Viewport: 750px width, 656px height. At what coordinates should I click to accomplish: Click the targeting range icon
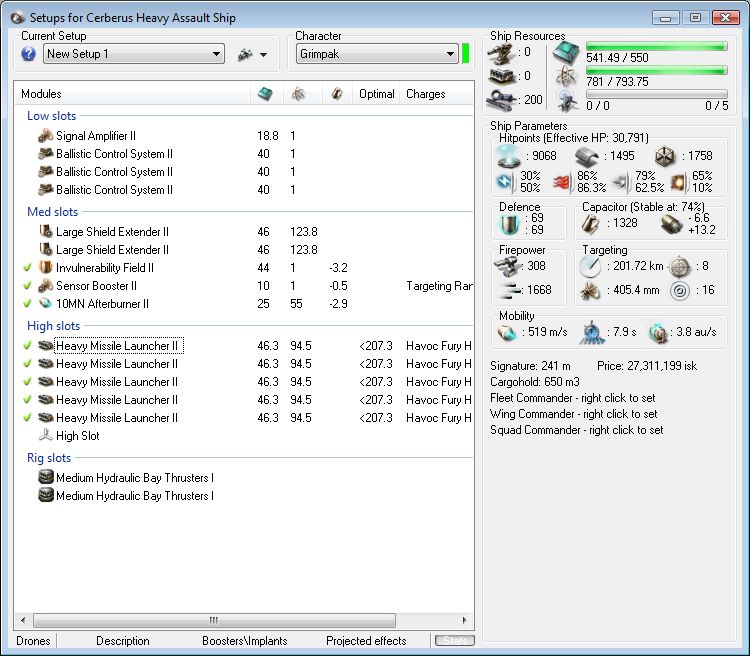click(590, 267)
